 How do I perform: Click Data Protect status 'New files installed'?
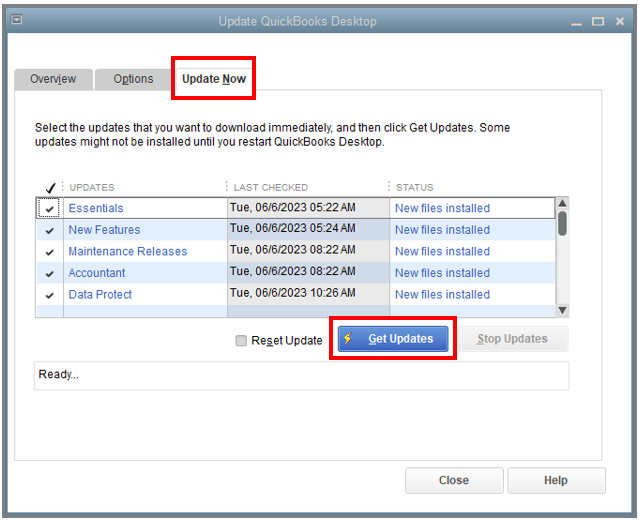[443, 295]
